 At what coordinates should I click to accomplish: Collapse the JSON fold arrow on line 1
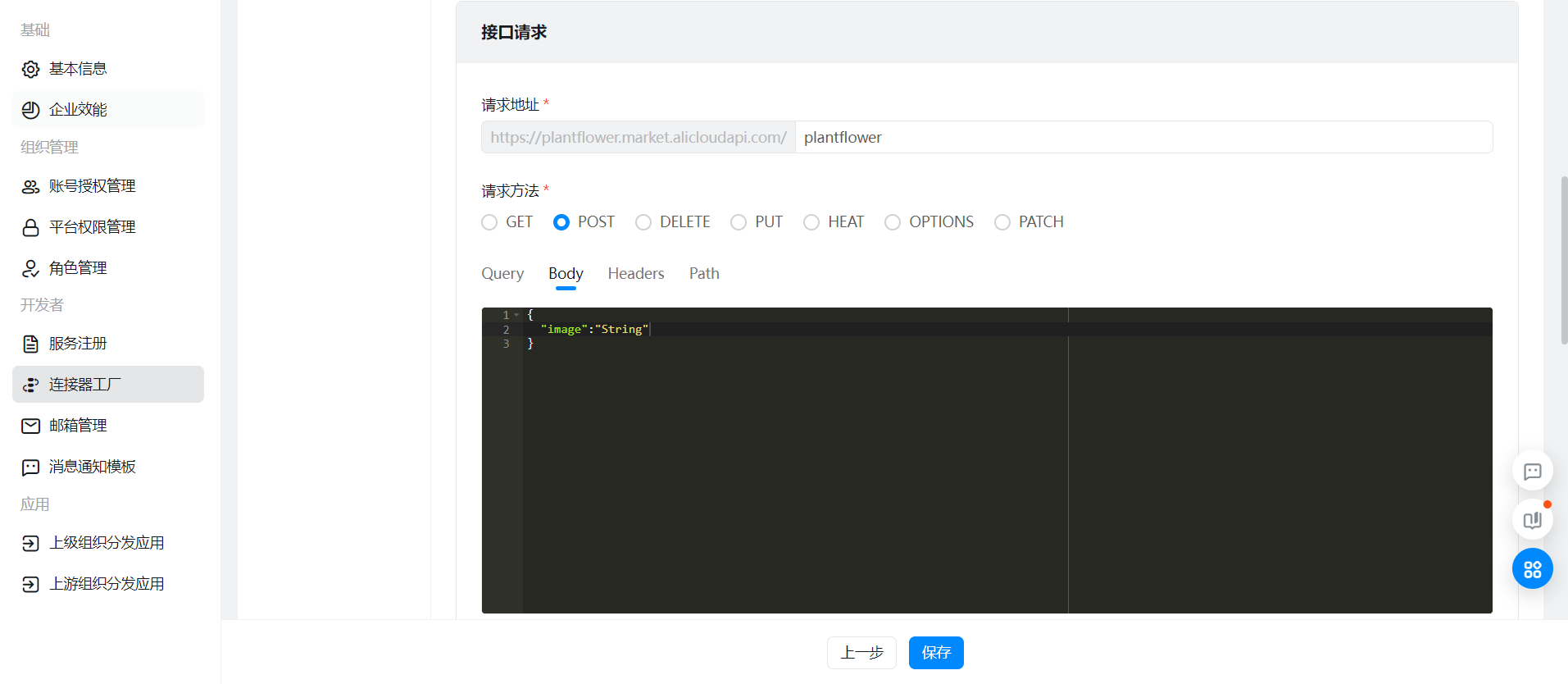[516, 315]
